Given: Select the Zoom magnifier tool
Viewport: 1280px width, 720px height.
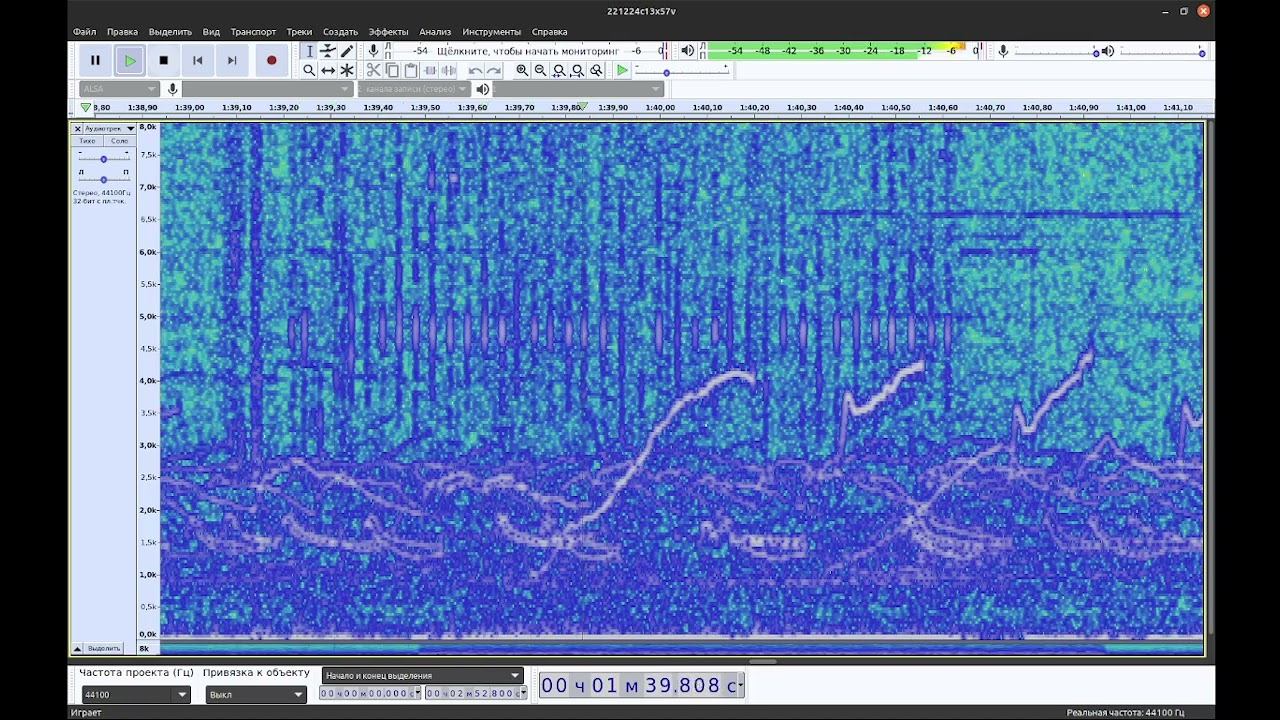Looking at the screenshot, I should 309,70.
